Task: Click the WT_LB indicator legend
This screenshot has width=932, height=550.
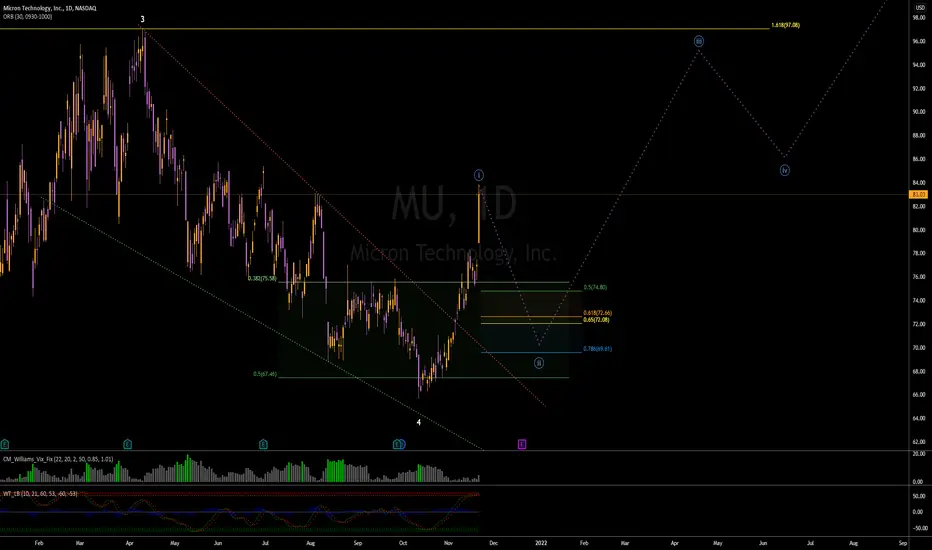Action: (40, 494)
